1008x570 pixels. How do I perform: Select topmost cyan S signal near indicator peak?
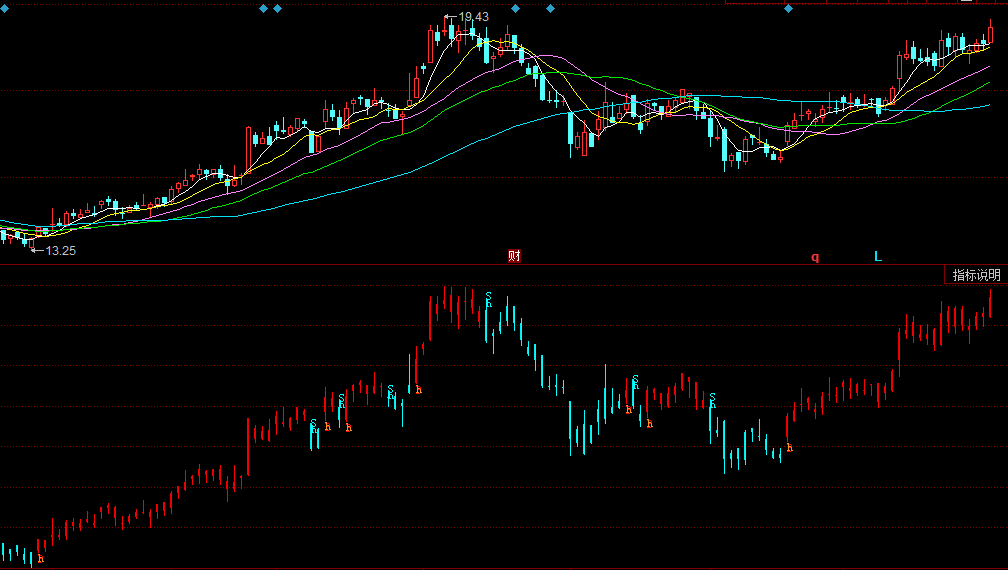click(488, 297)
